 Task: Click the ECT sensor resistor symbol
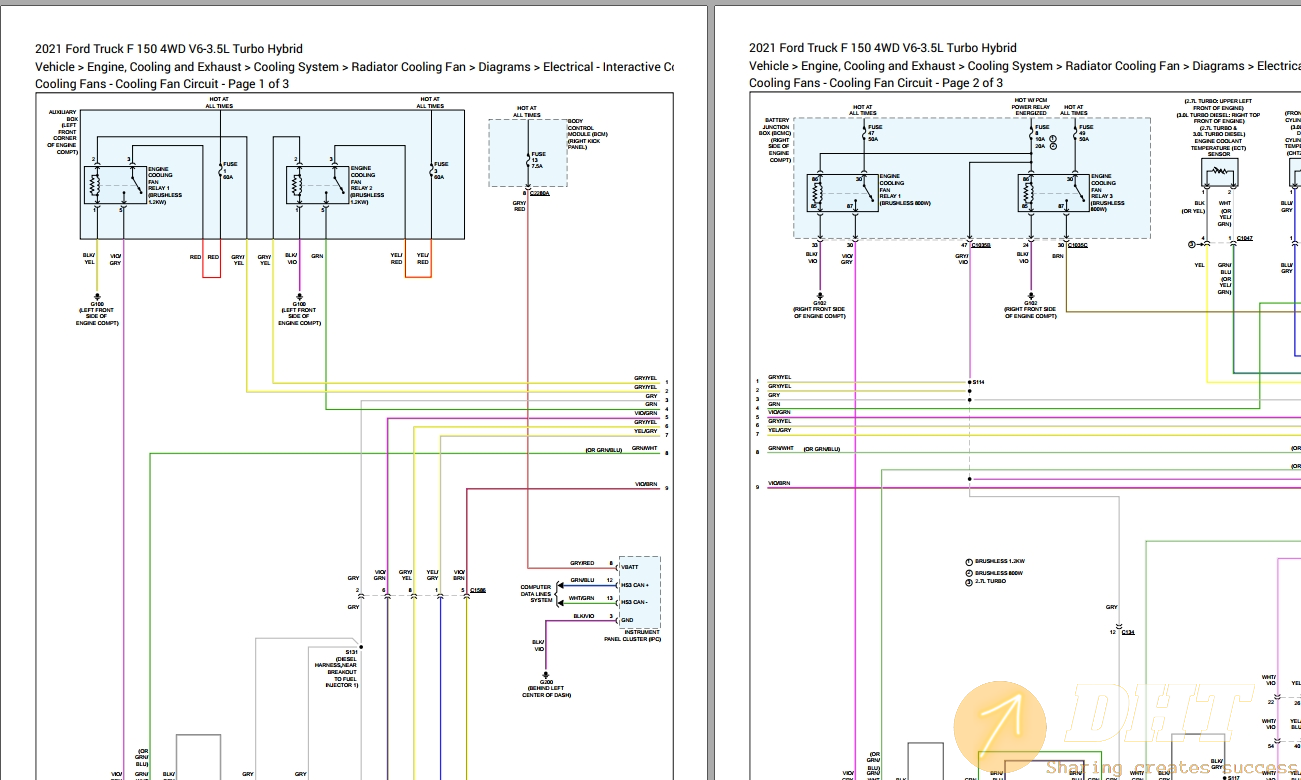1219,171
